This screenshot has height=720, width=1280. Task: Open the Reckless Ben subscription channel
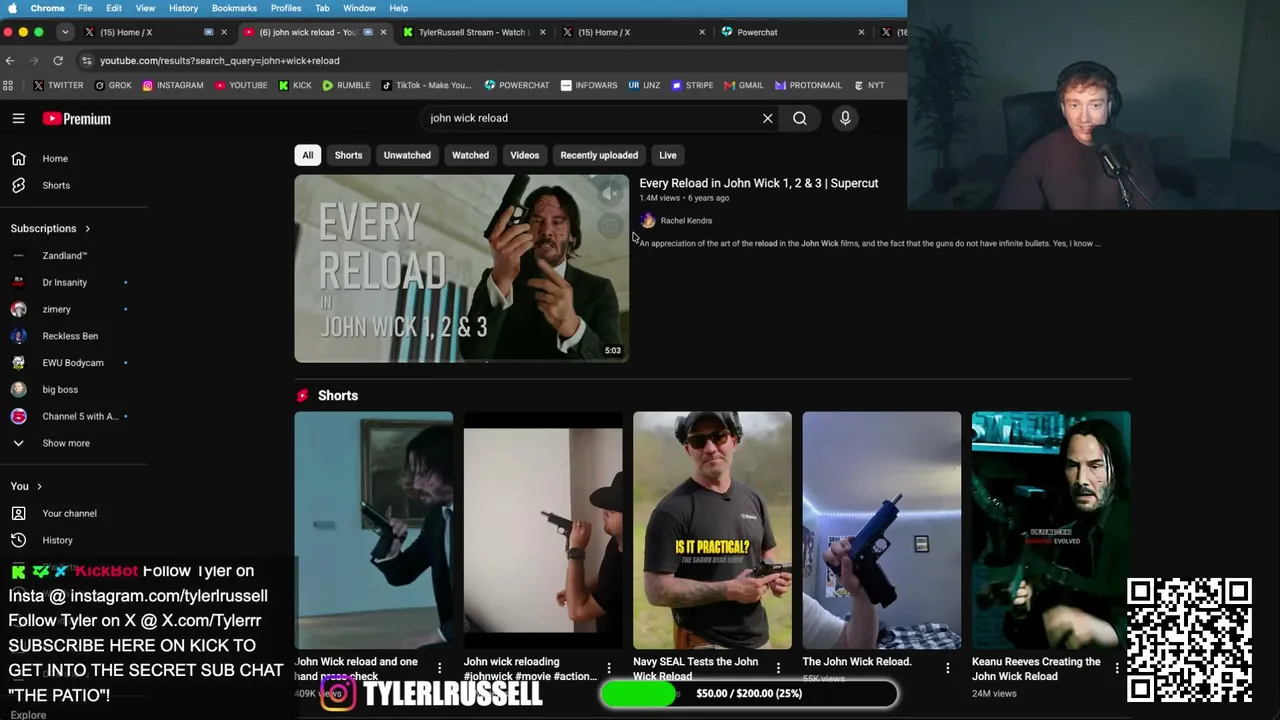coord(70,336)
